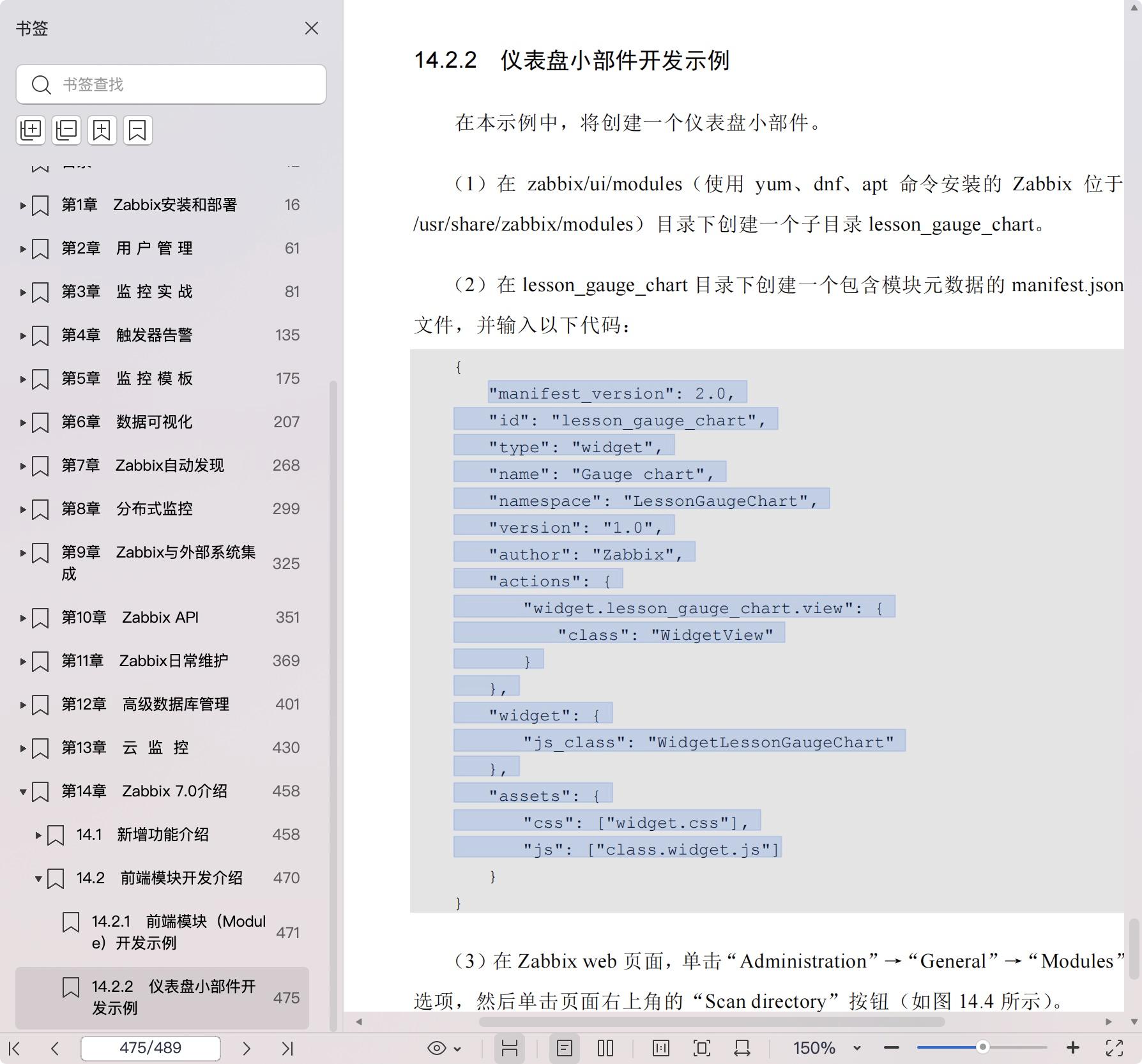Expand all bookmarks icon
The image size is (1142, 1064).
tap(31, 130)
